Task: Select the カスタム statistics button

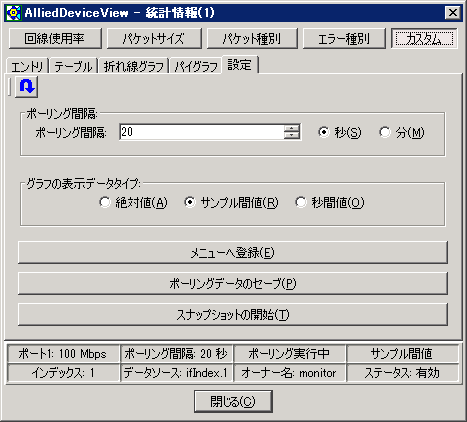Action: click(x=424, y=39)
